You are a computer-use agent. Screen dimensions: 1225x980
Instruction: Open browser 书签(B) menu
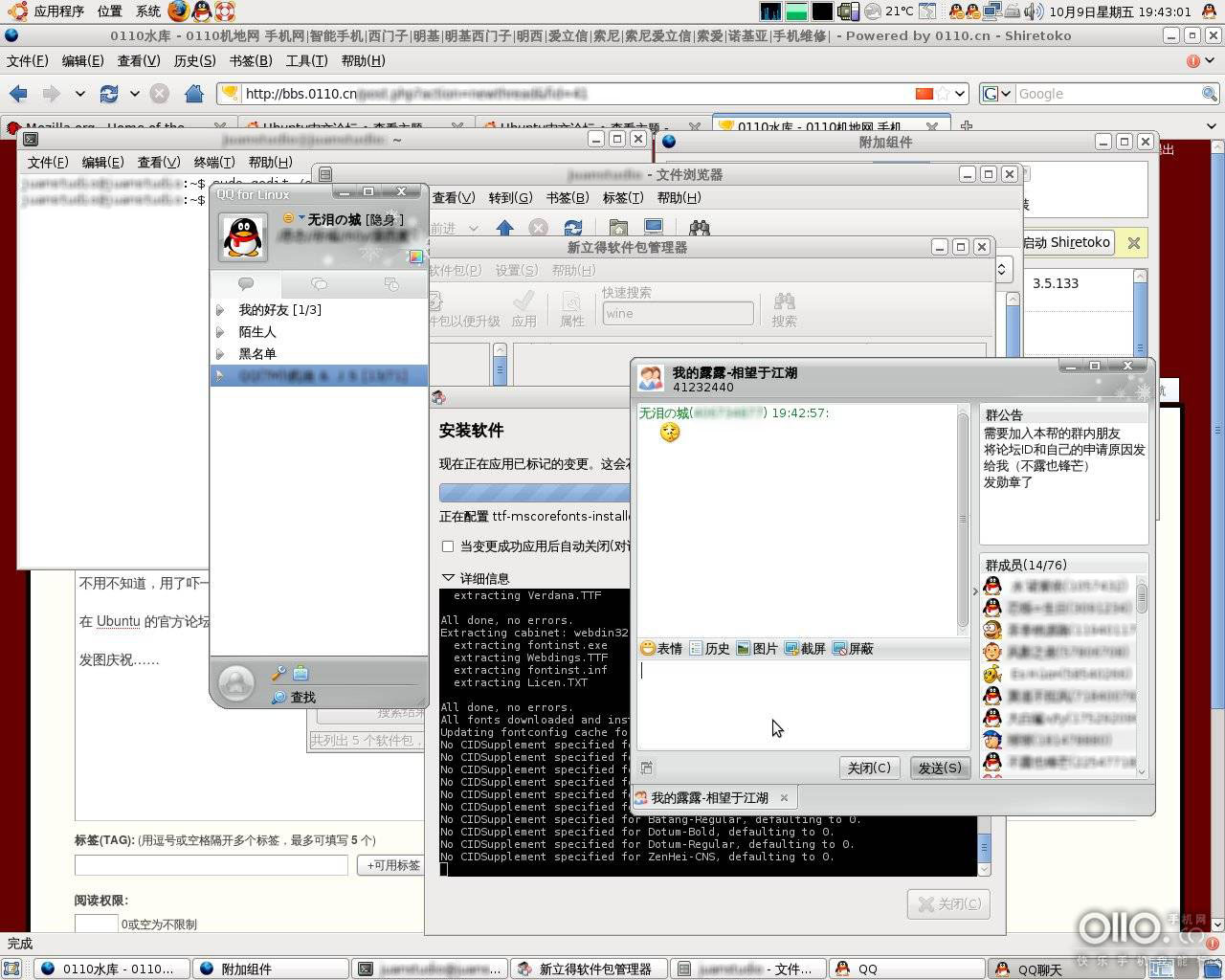point(251,60)
